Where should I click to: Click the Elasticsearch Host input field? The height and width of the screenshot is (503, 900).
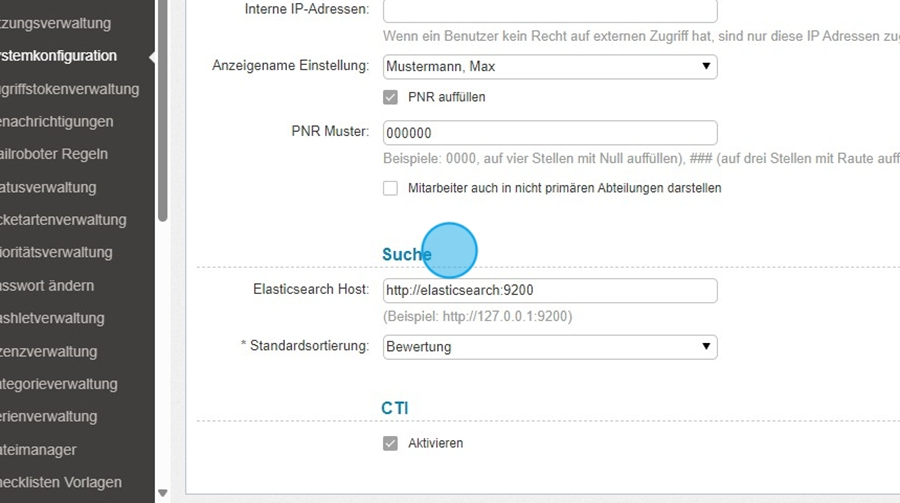(550, 291)
